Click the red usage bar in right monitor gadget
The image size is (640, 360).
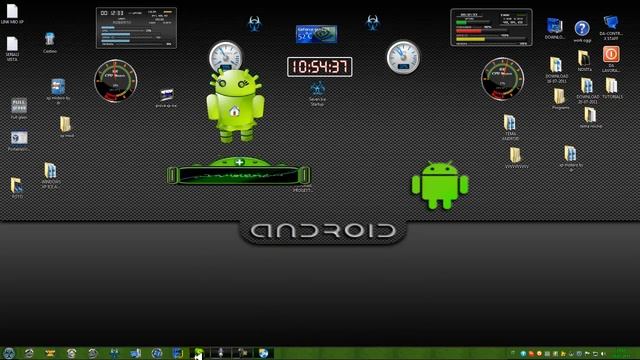[469, 31]
